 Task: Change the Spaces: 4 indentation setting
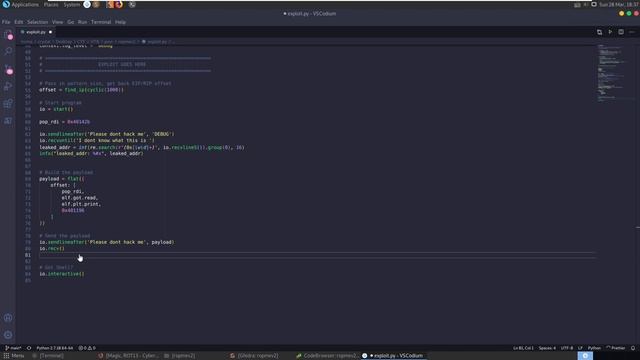tap(547, 348)
